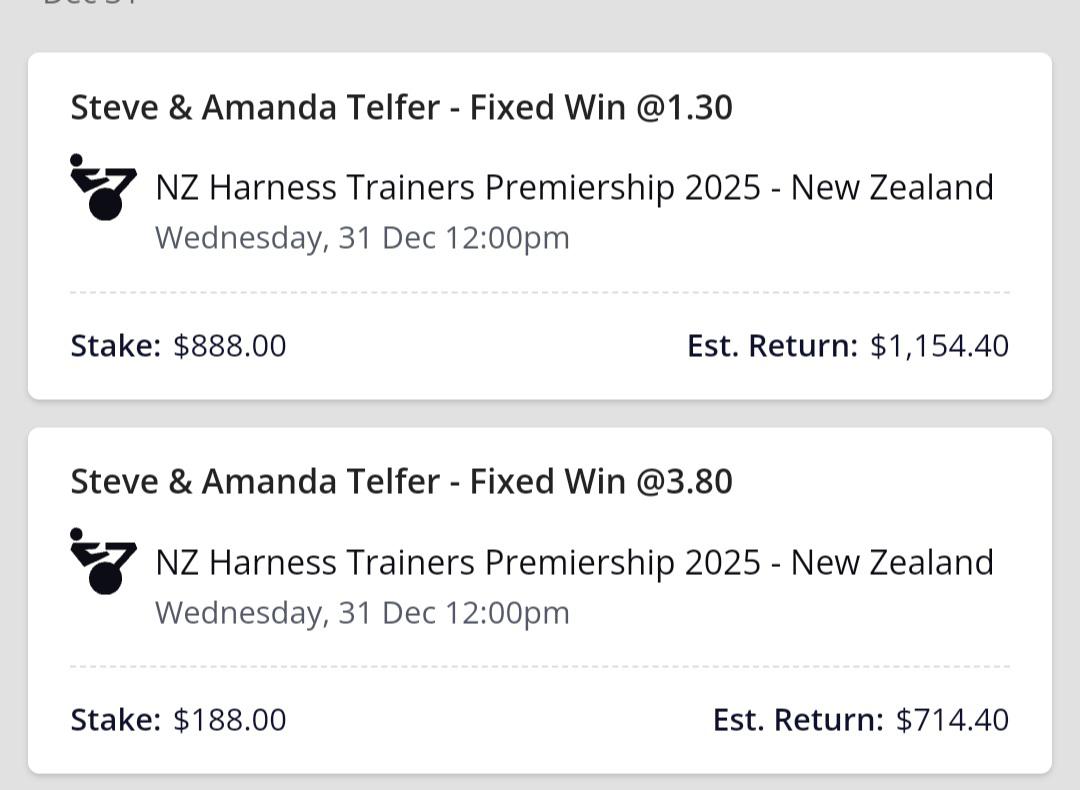
Task: Tap the $188.00 stake amount
Action: (229, 720)
